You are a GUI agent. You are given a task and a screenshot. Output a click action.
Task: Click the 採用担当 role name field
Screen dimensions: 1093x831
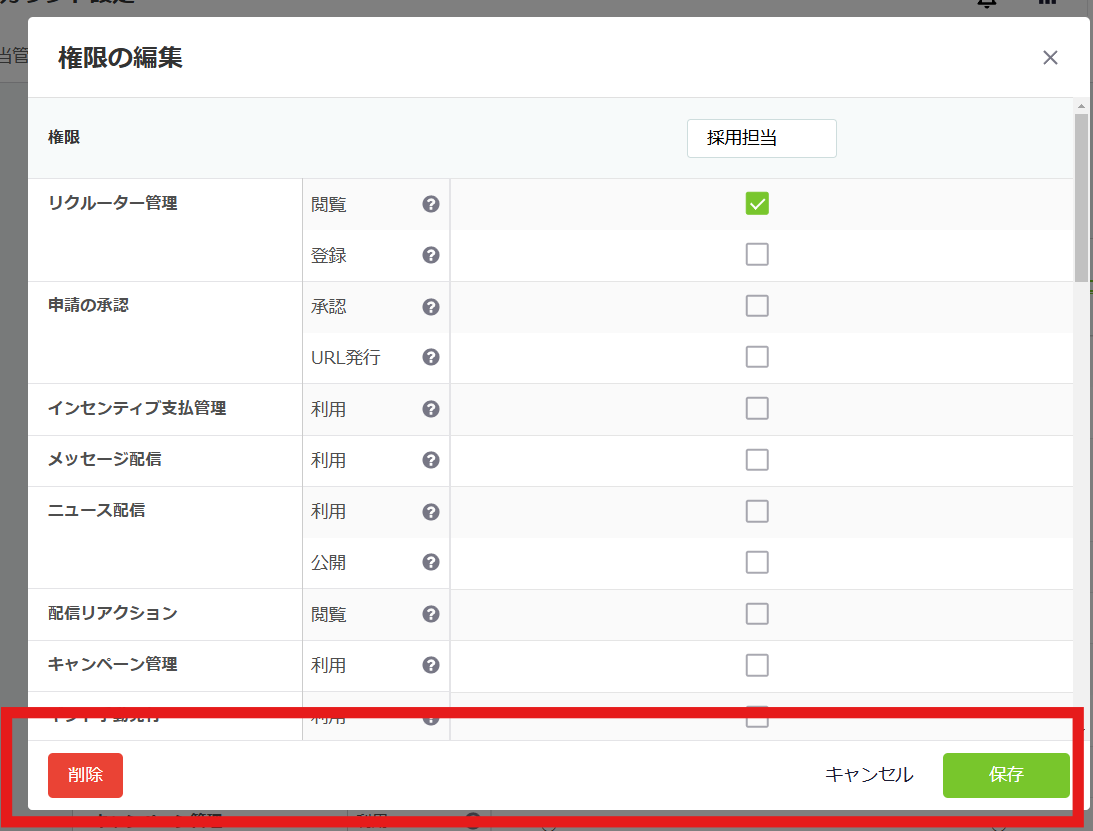coord(761,139)
